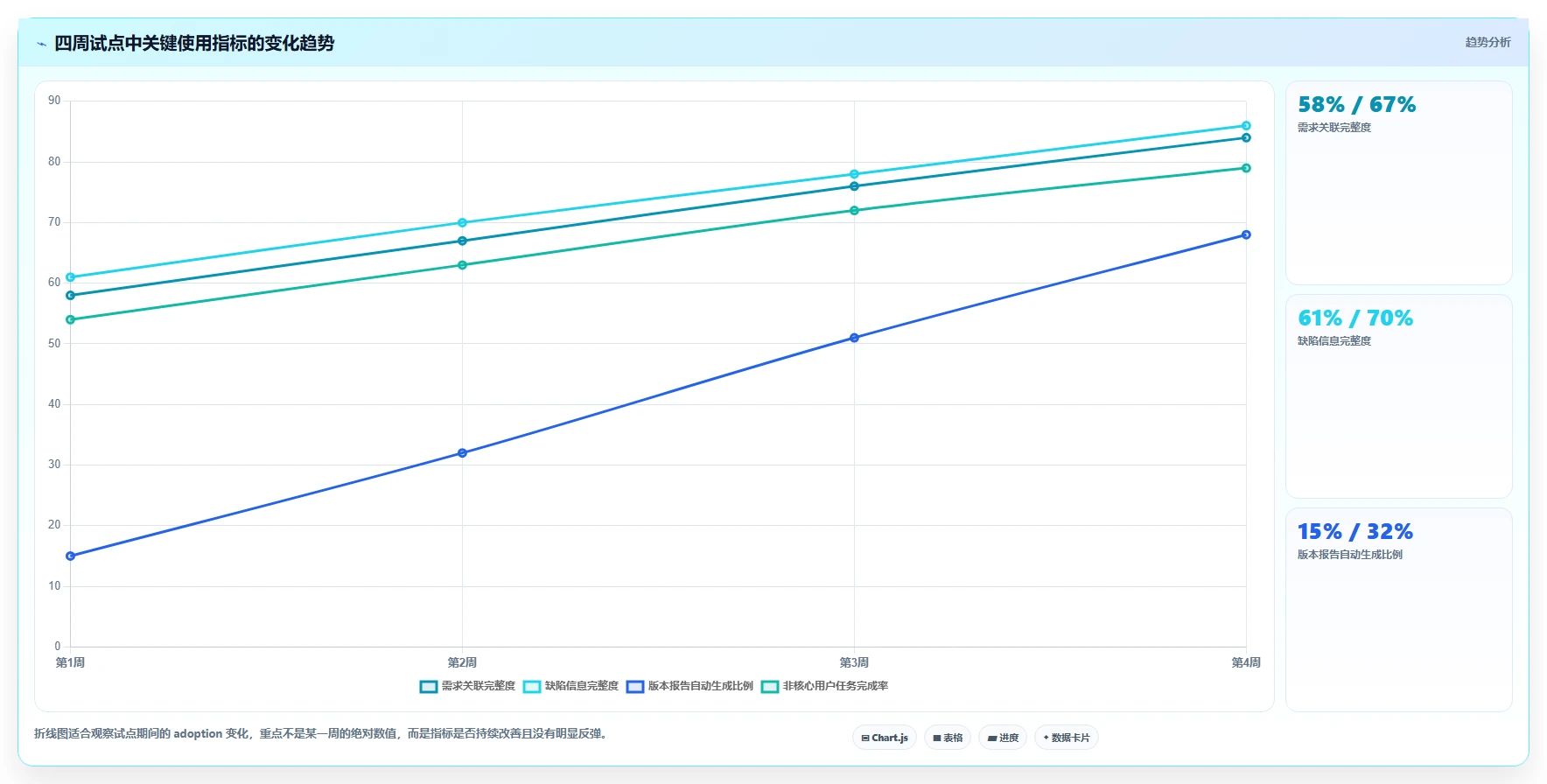Select the 58% / 67% stat value
This screenshot has width=1547, height=784.
pos(1356,105)
